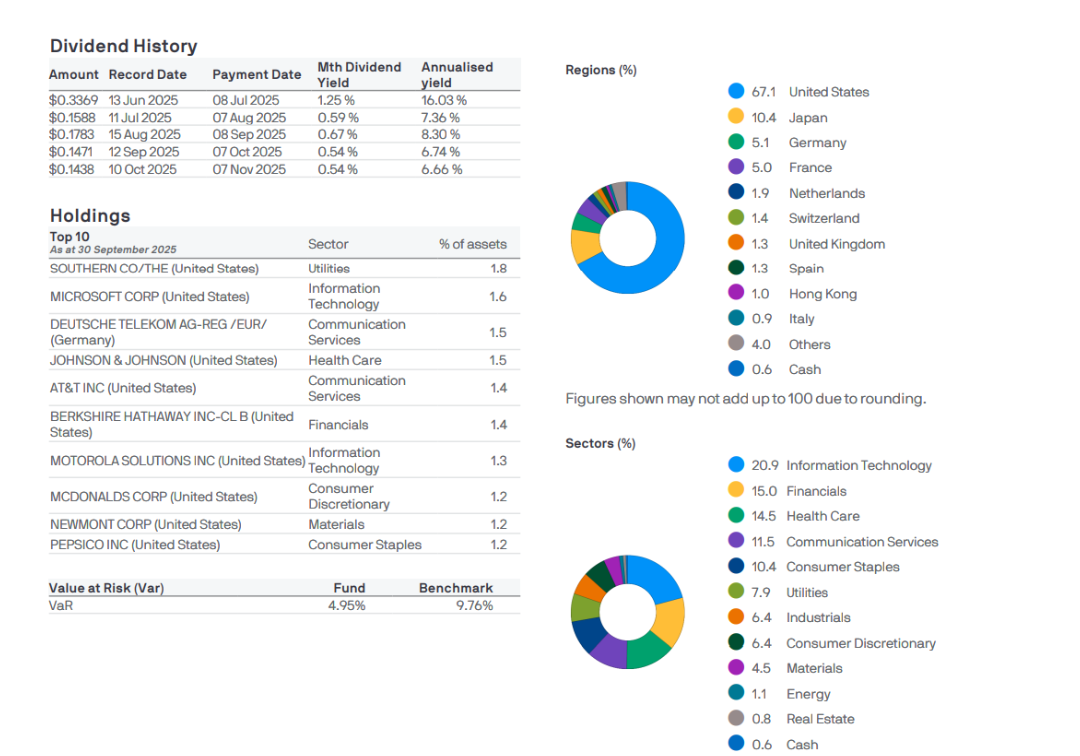Select the % of assets column header

[472, 244]
